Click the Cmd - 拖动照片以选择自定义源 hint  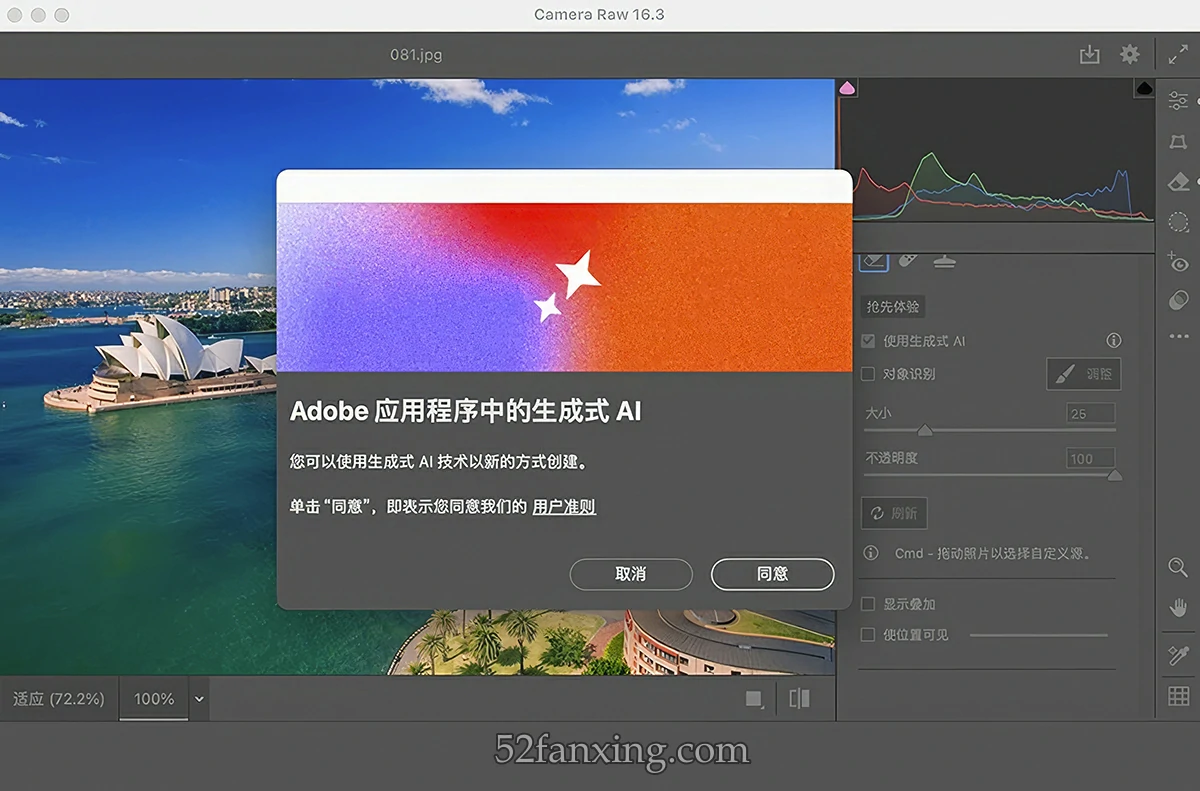pyautogui.click(x=992, y=553)
